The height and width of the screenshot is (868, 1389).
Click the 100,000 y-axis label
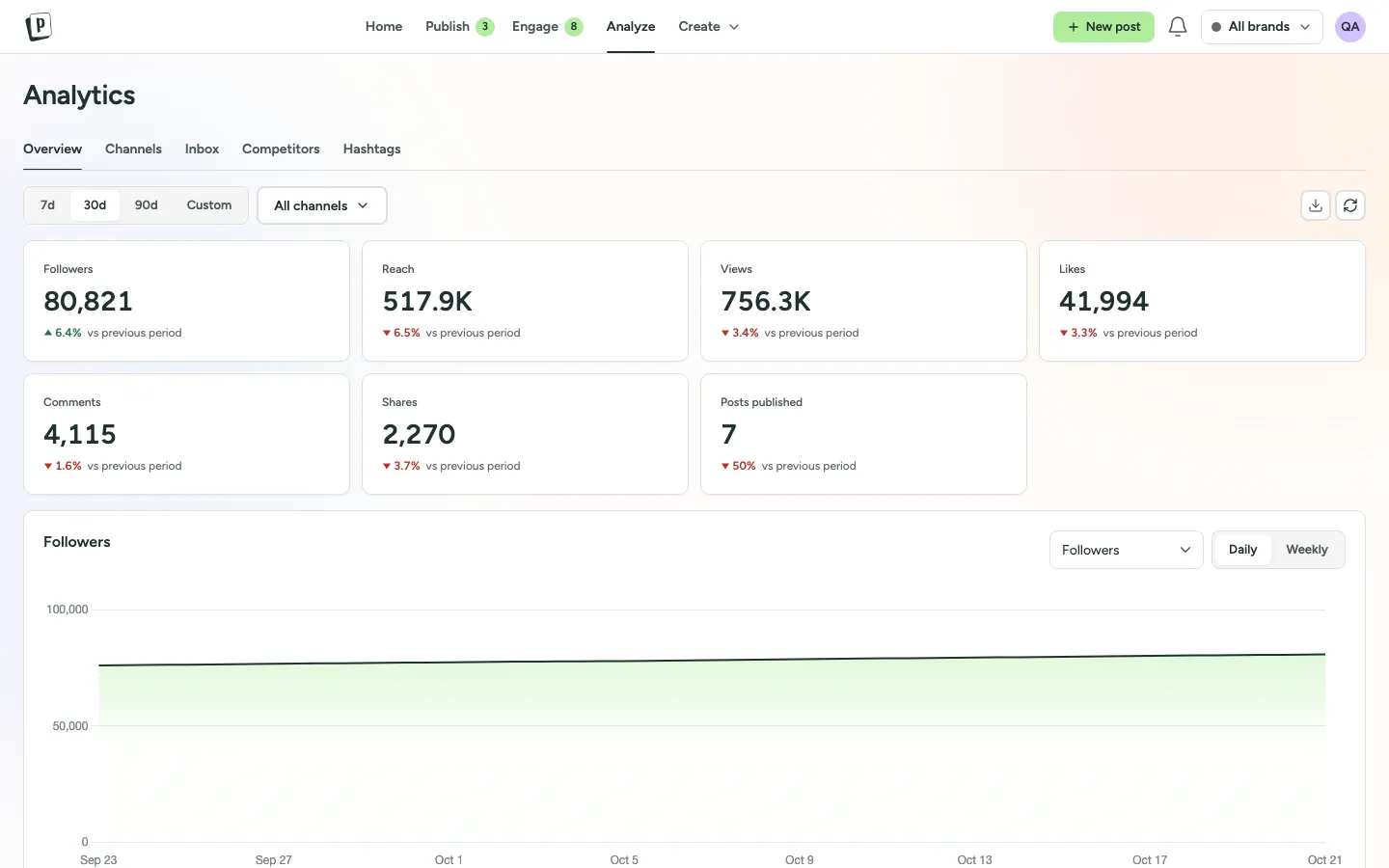coord(68,610)
